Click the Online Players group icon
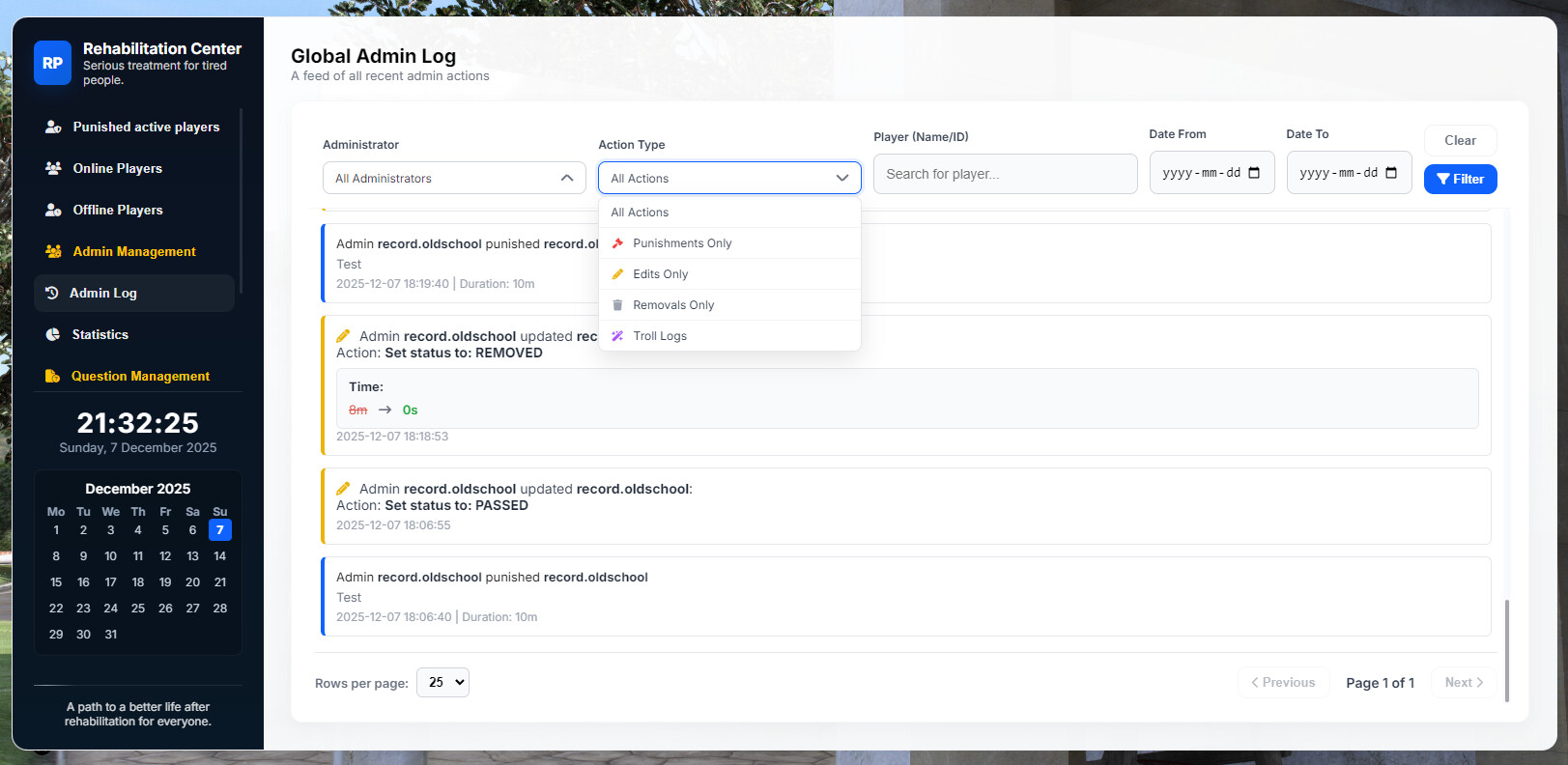The height and width of the screenshot is (765, 1568). [x=54, y=168]
